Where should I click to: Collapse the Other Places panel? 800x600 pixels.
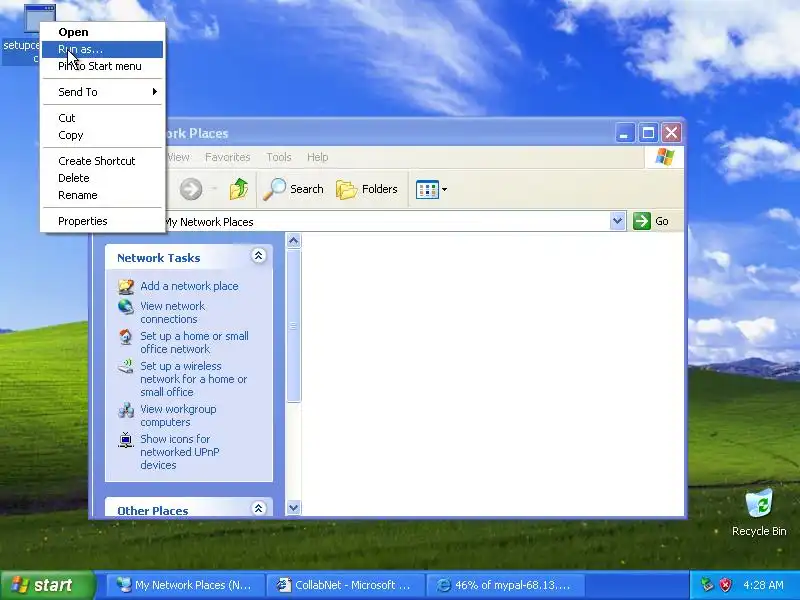tap(259, 509)
